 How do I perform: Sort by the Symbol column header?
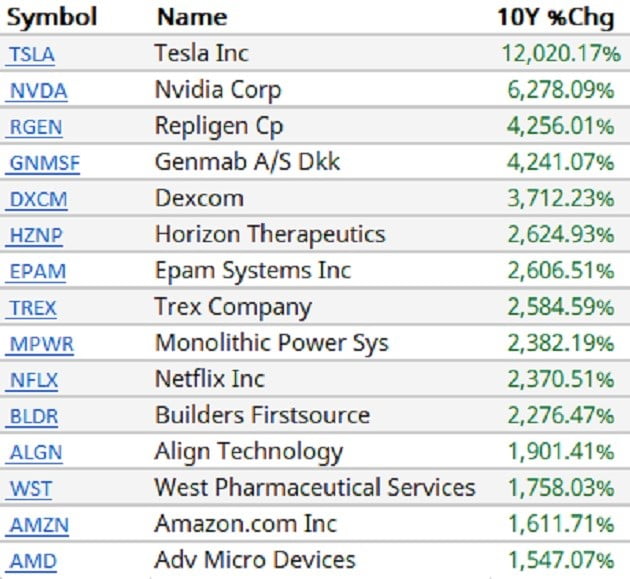pyautogui.click(x=52, y=17)
